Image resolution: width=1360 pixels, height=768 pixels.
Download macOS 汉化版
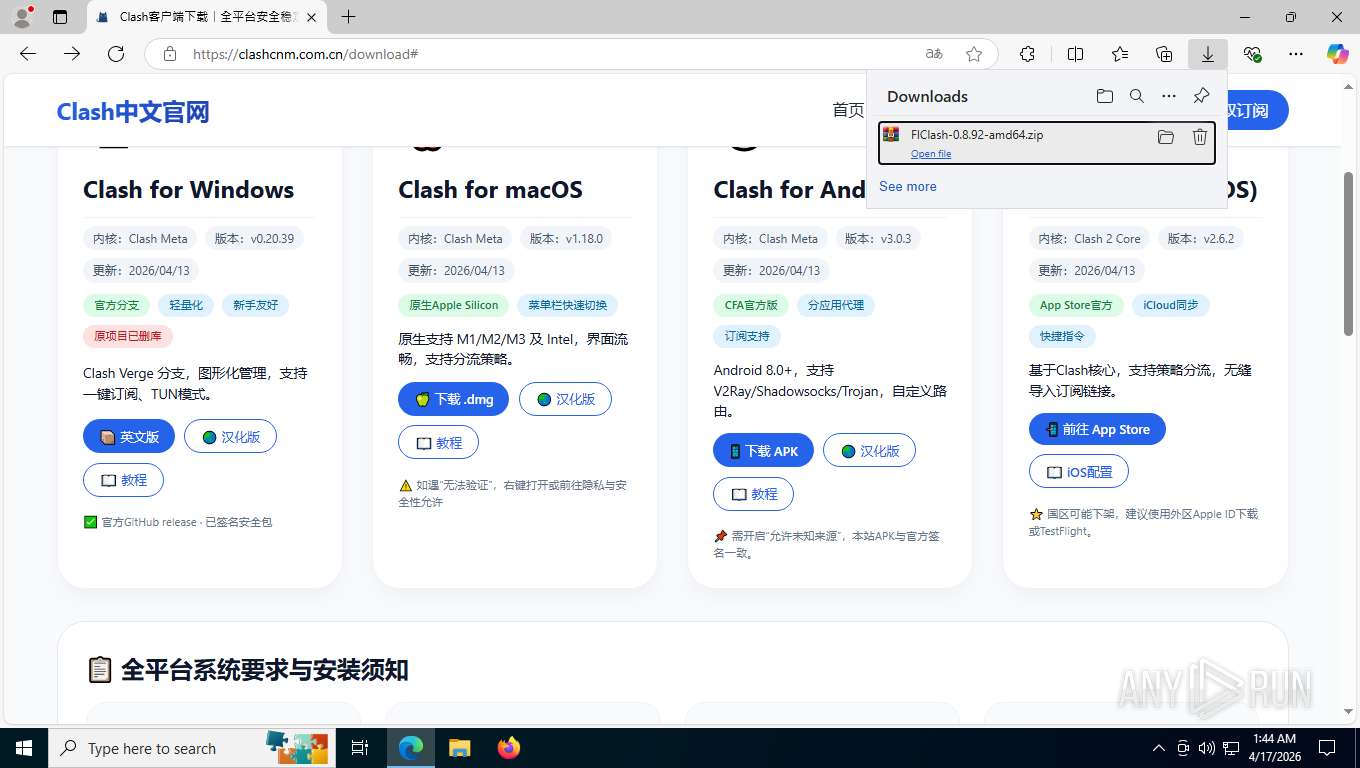565,399
